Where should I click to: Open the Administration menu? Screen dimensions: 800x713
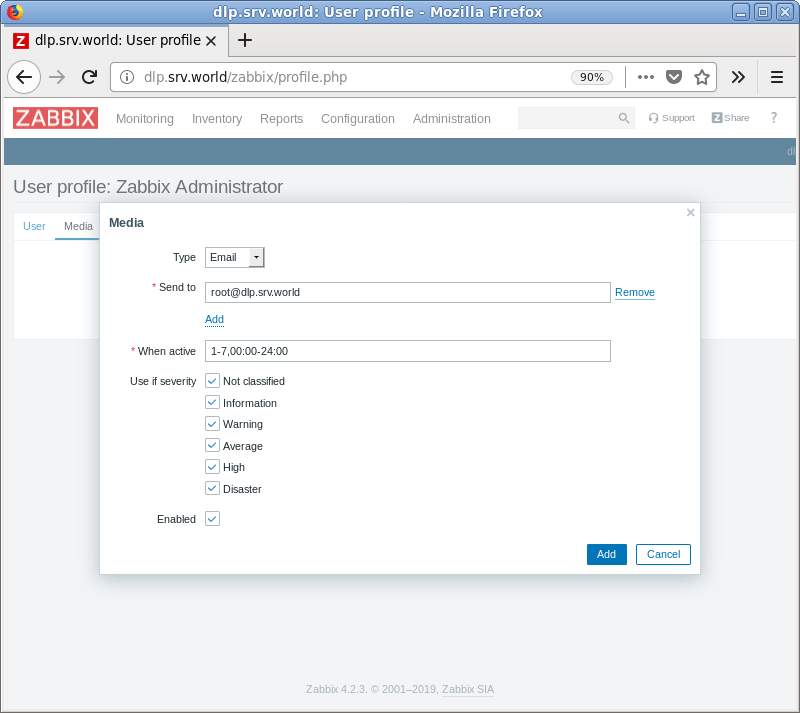pyautogui.click(x=452, y=118)
